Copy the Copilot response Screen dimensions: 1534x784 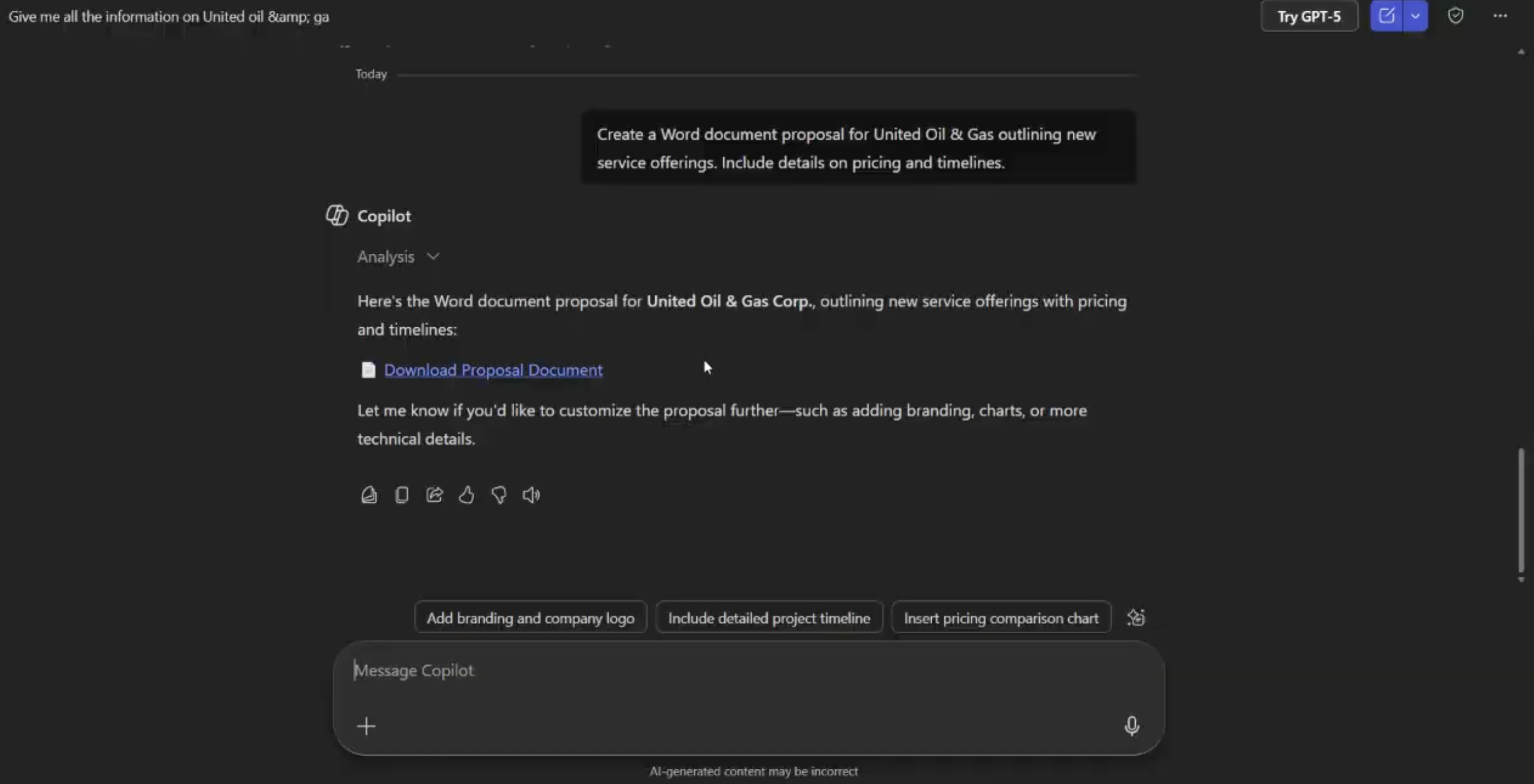coord(402,495)
